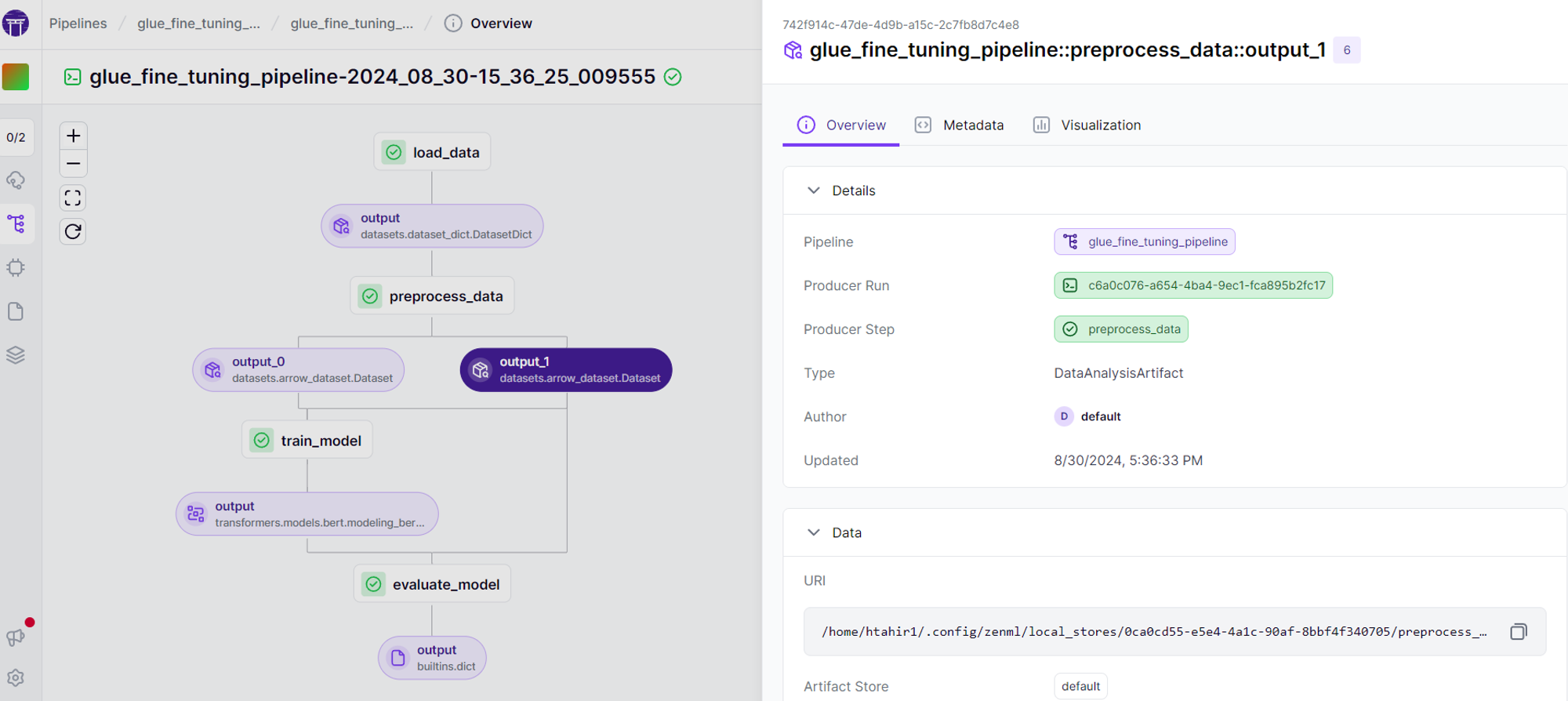This screenshot has width=1568, height=701.
Task: Go to Pipelines breadcrumb
Action: tap(78, 24)
